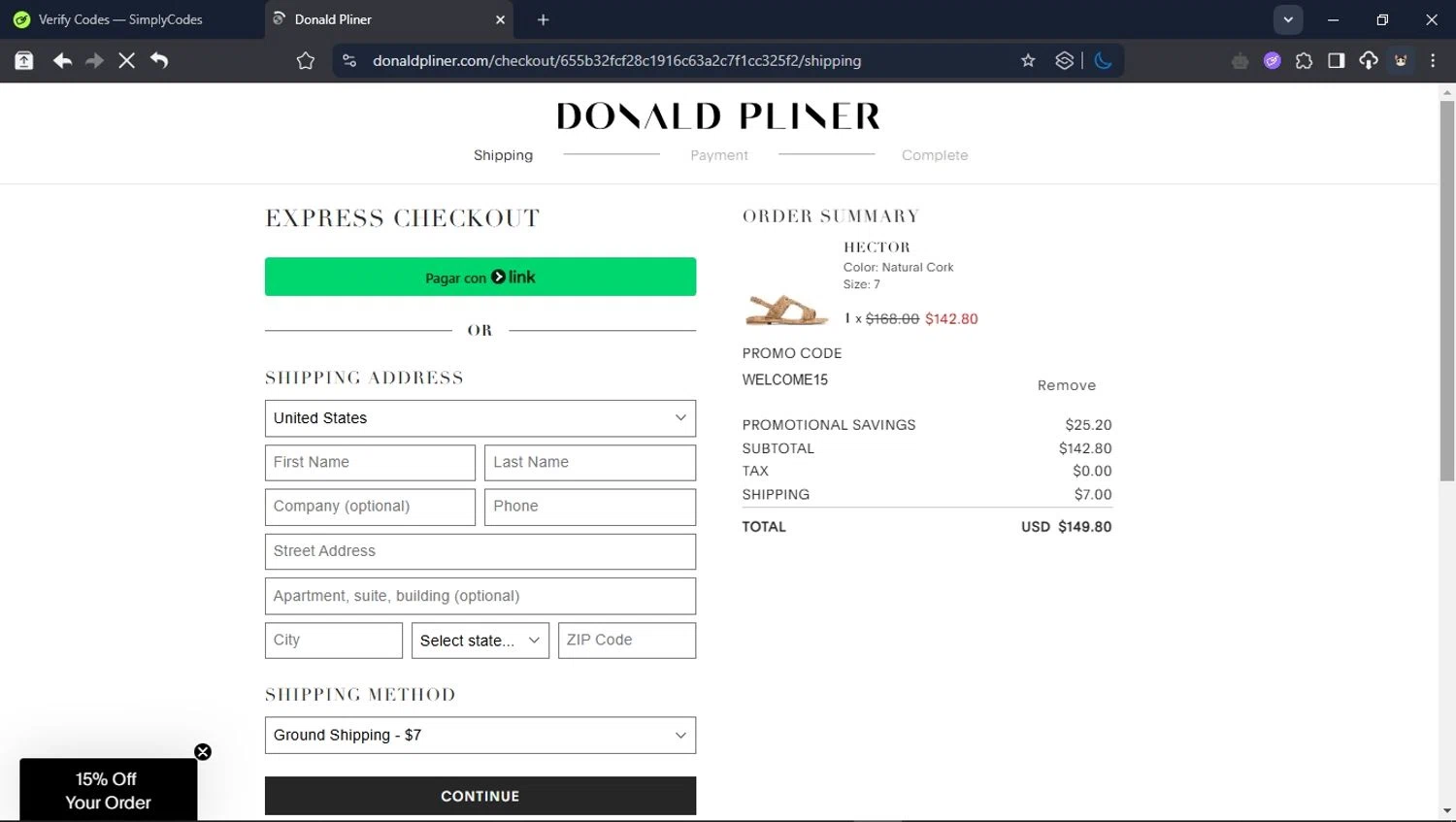Bookmark this page with star in address bar
Screen dimensions: 1456x822
(x=1028, y=60)
